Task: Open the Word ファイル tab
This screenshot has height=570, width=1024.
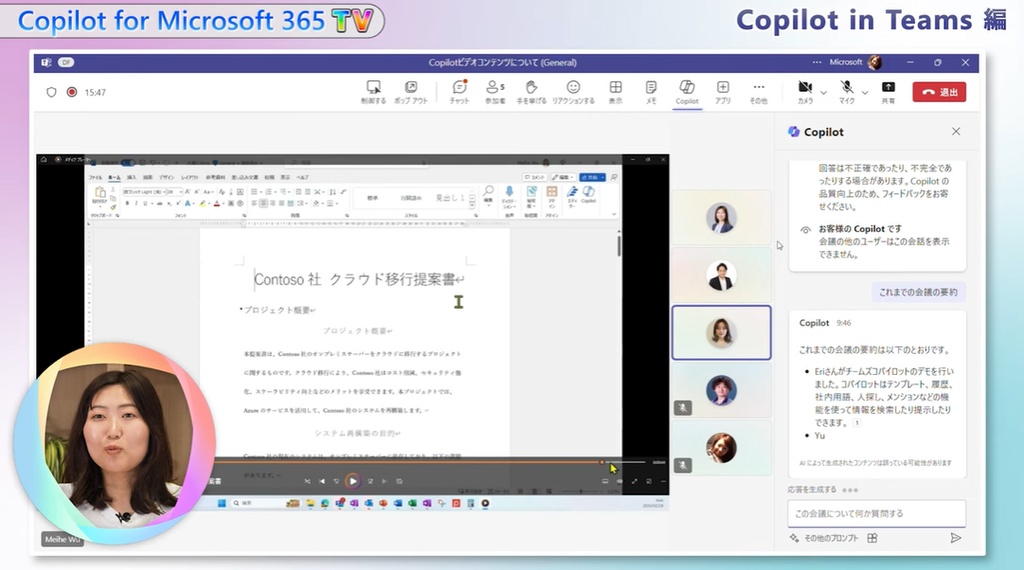Action: click(95, 178)
